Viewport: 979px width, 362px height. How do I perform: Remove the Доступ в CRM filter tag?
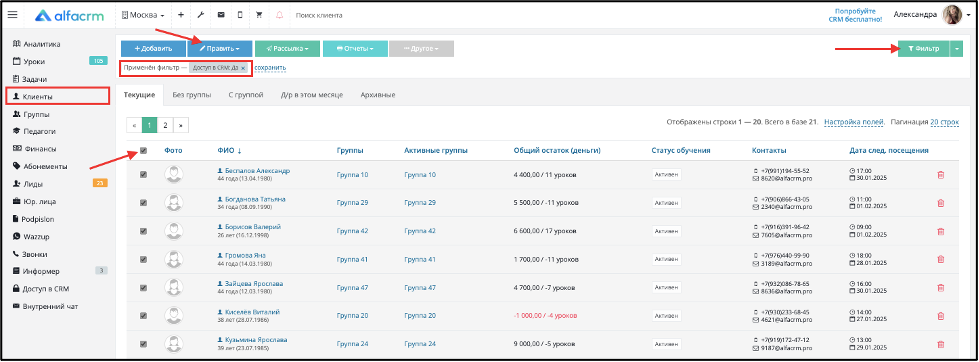[244, 68]
